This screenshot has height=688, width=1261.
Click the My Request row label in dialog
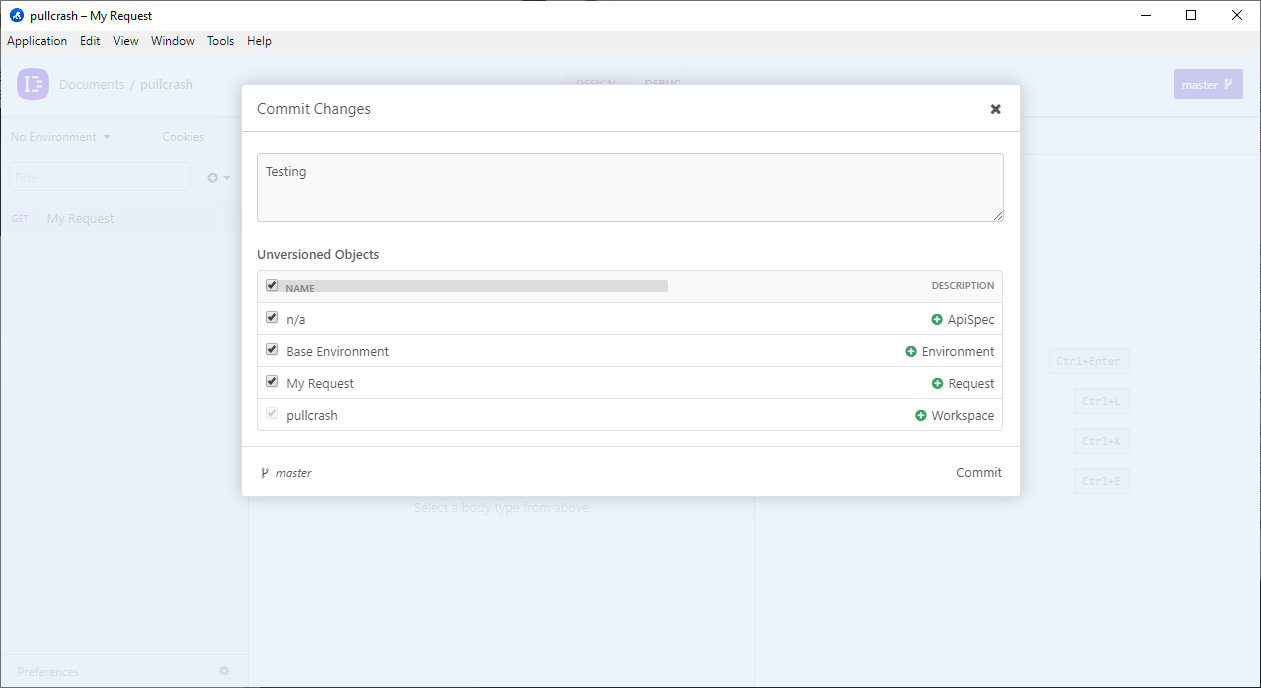320,384
